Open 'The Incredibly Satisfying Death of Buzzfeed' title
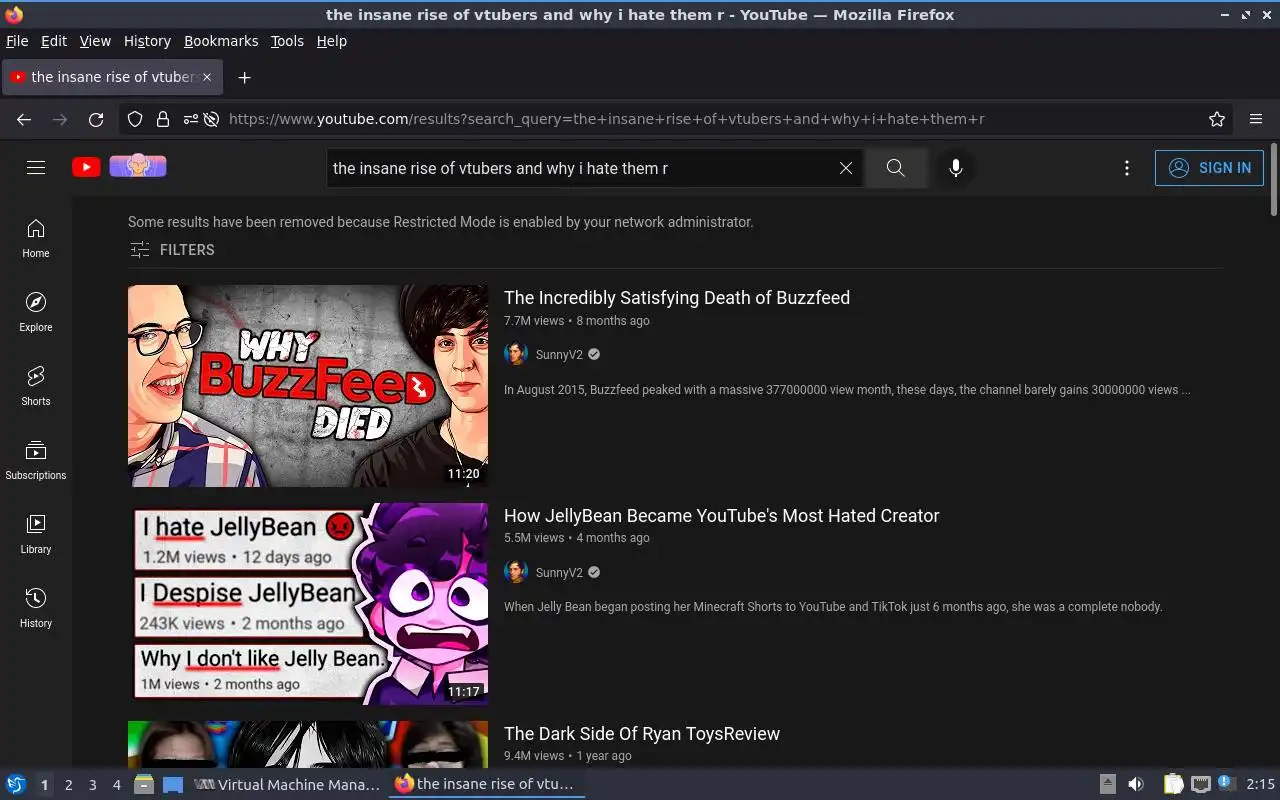Viewport: 1280px width, 800px height. [x=677, y=298]
